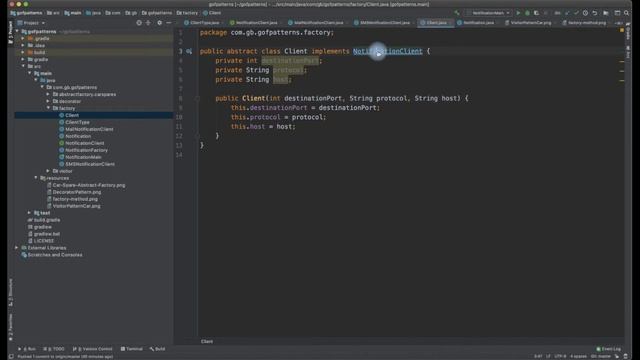Image resolution: width=640 pixels, height=360 pixels.
Task: Switch to factory-method.png tab
Action: [x=584, y=23]
